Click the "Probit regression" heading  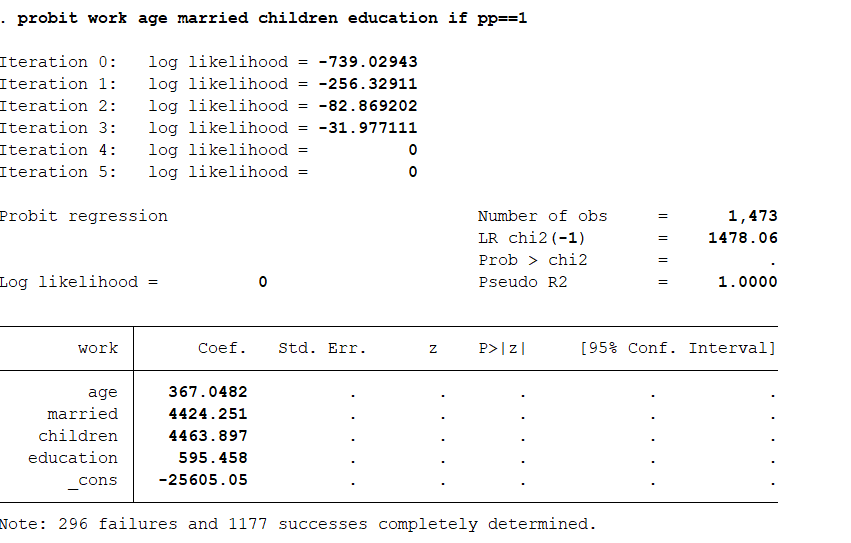pos(84,216)
